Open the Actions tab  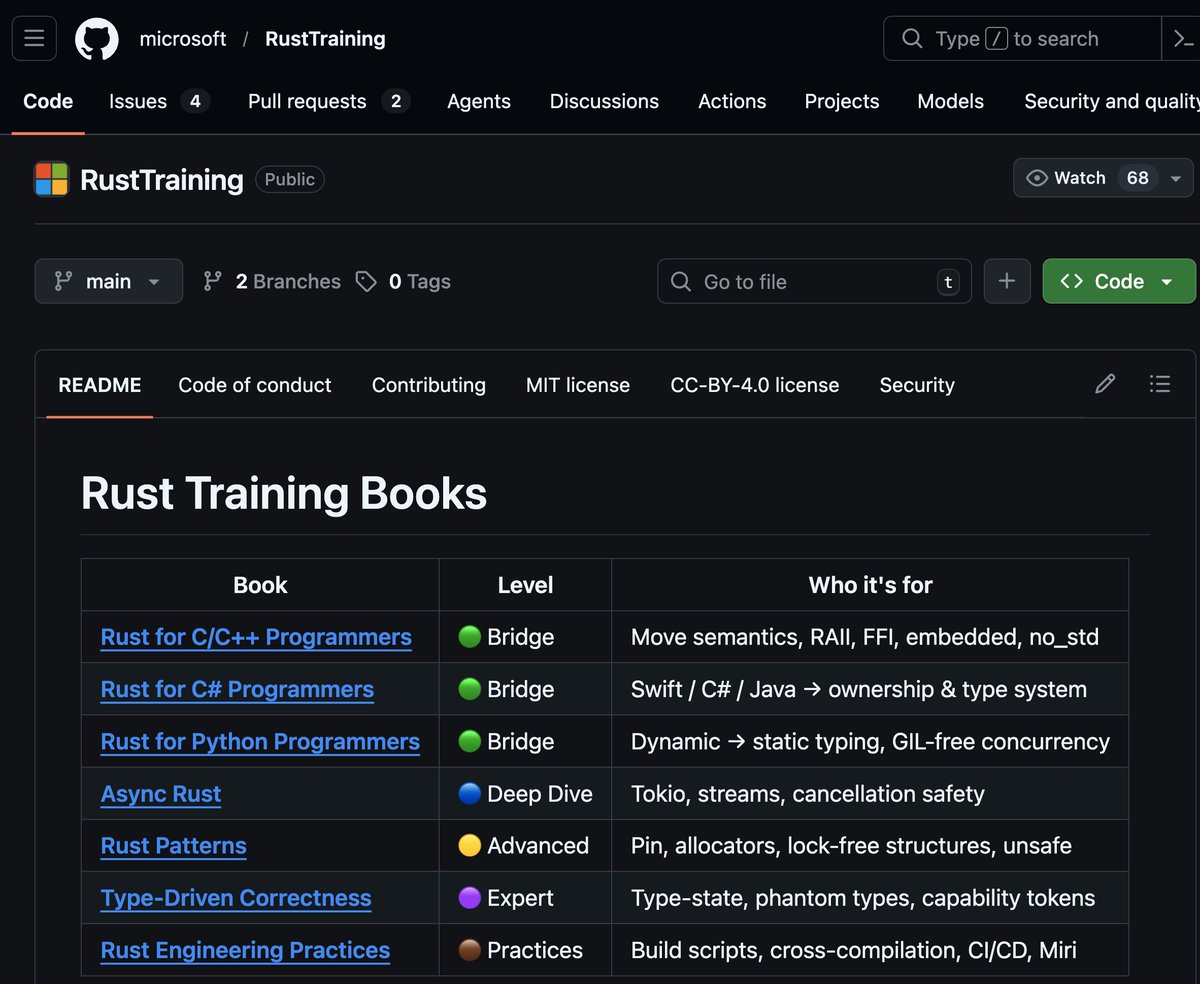click(732, 101)
